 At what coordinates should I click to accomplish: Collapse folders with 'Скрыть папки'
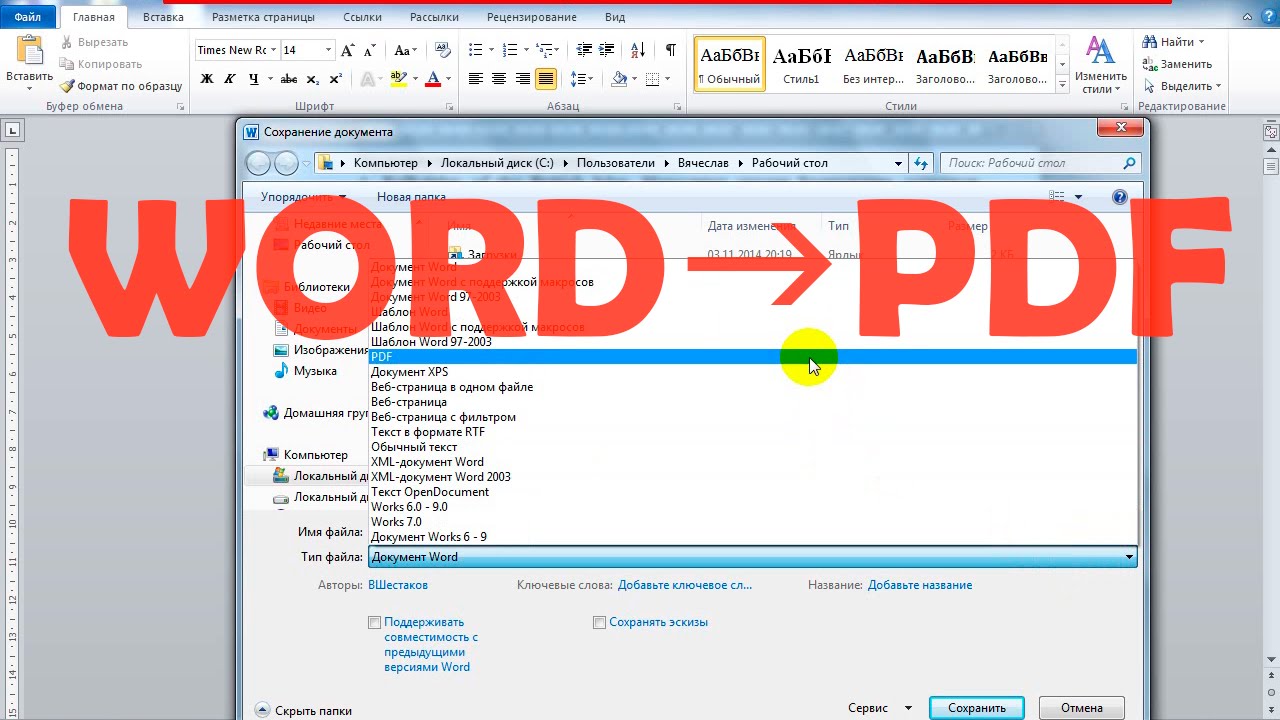pos(303,710)
